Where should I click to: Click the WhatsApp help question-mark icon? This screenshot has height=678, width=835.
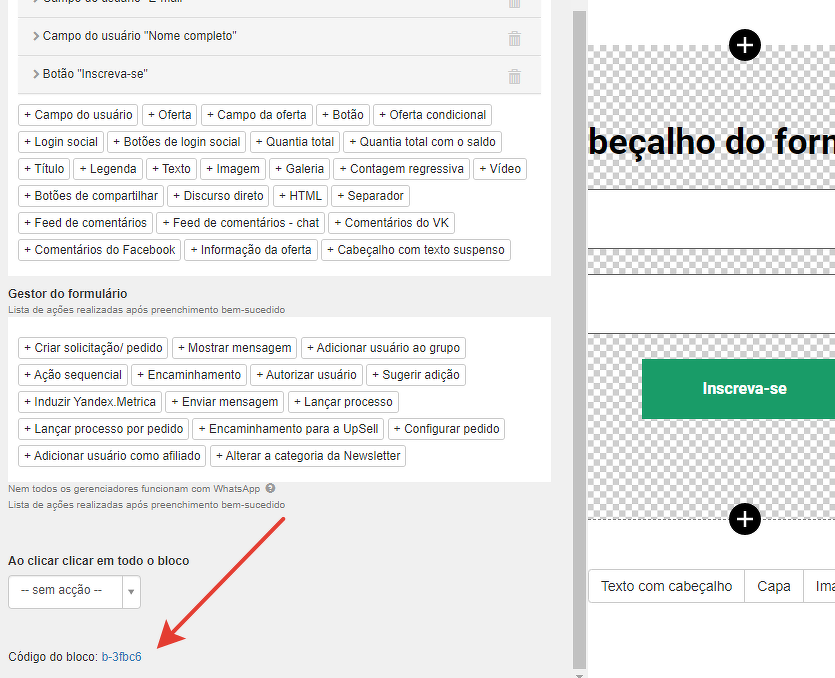click(x=270, y=489)
